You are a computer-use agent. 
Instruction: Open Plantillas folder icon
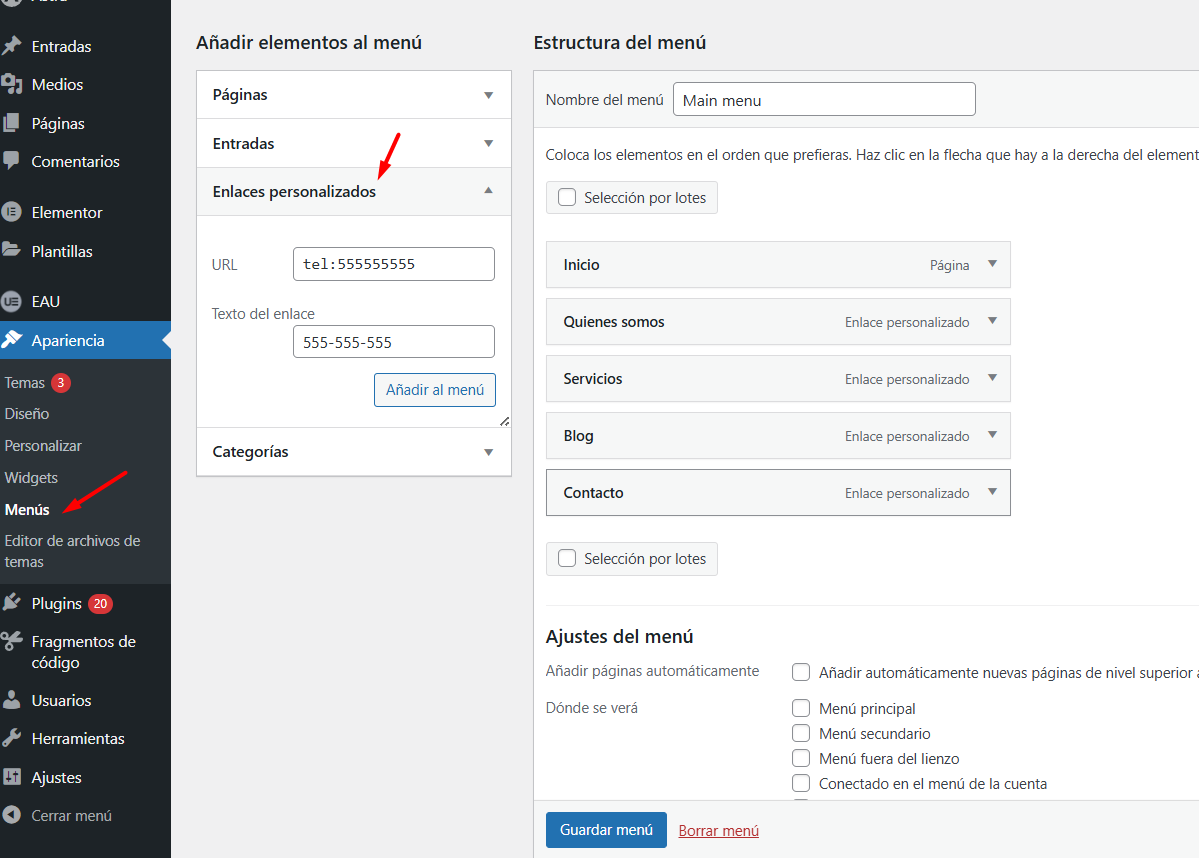(12, 251)
